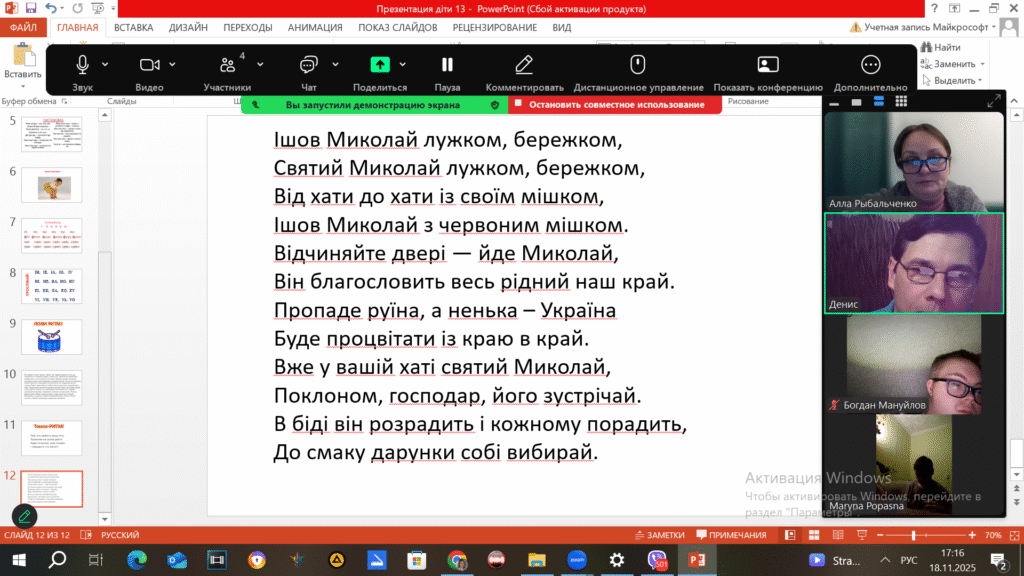This screenshot has width=1024, height=576.
Task: Toggle camera with Видео button
Action: pos(149,65)
